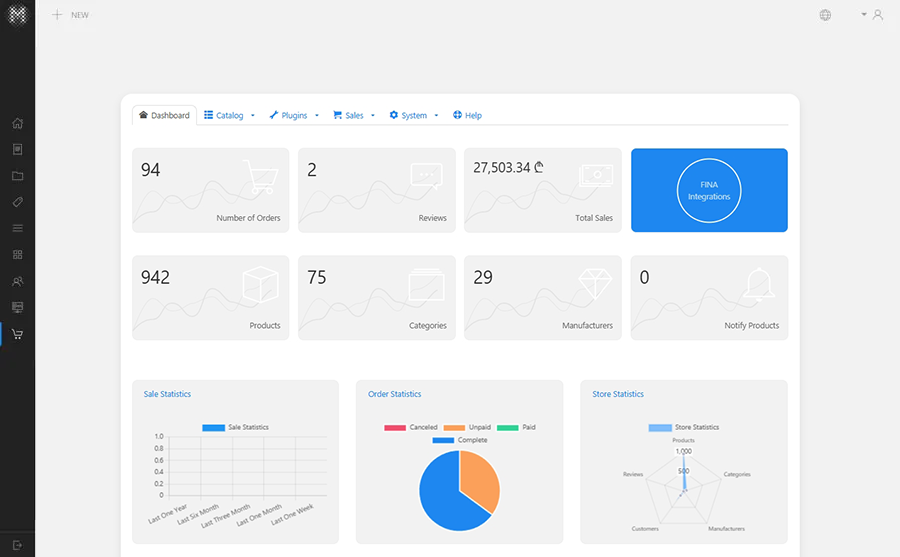Open the globe language icon
Image resolution: width=900 pixels, height=557 pixels.
point(825,15)
